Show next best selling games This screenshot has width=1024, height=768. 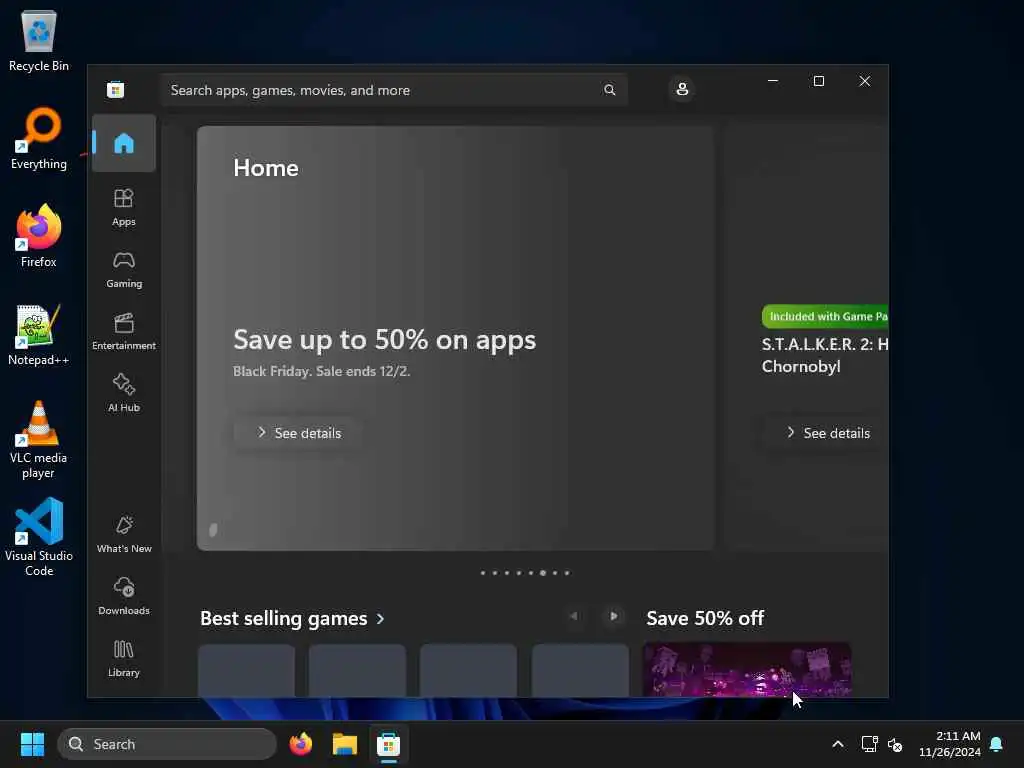[x=613, y=616]
